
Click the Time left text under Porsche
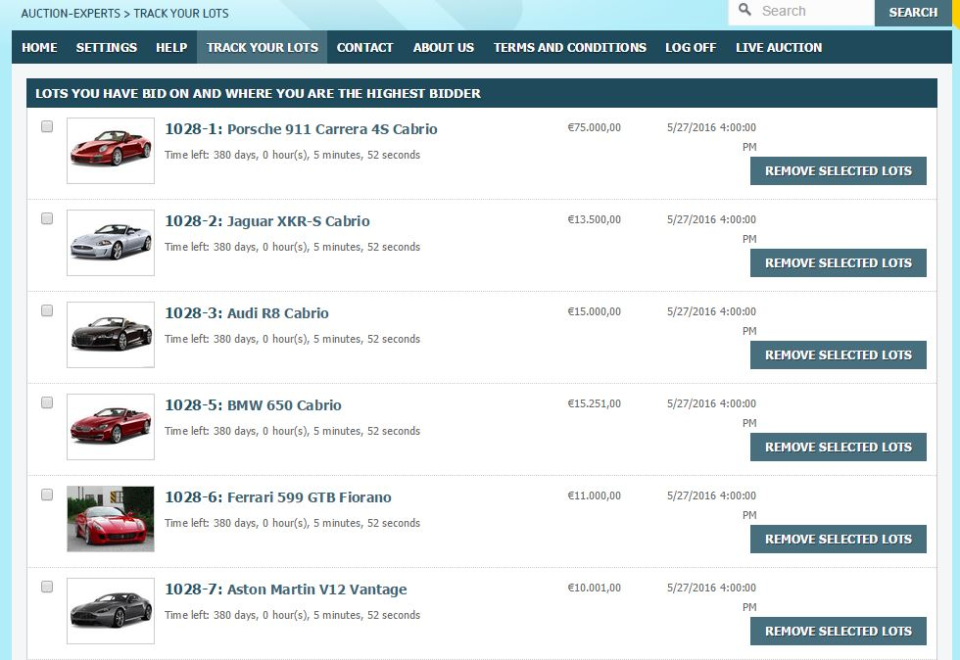coord(292,155)
